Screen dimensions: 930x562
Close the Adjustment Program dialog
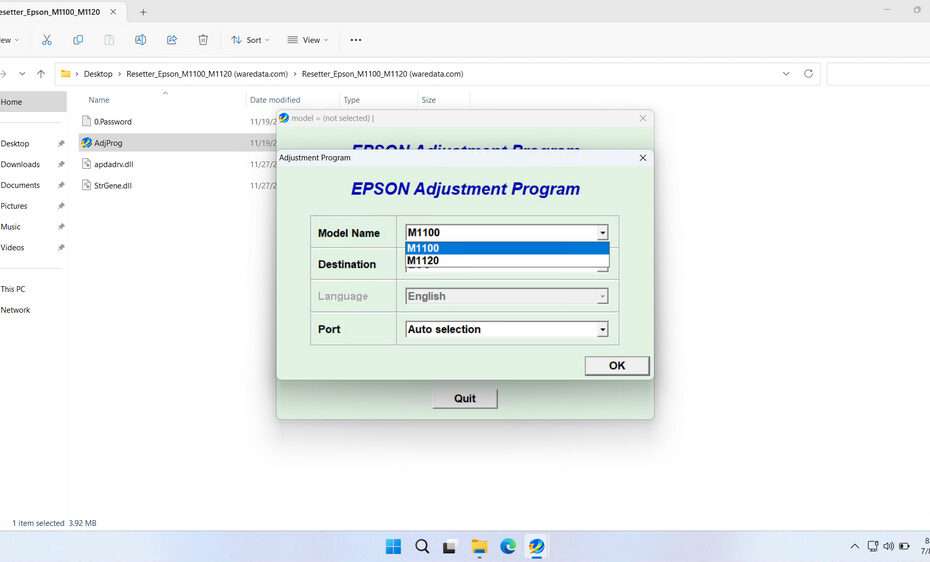pos(642,158)
